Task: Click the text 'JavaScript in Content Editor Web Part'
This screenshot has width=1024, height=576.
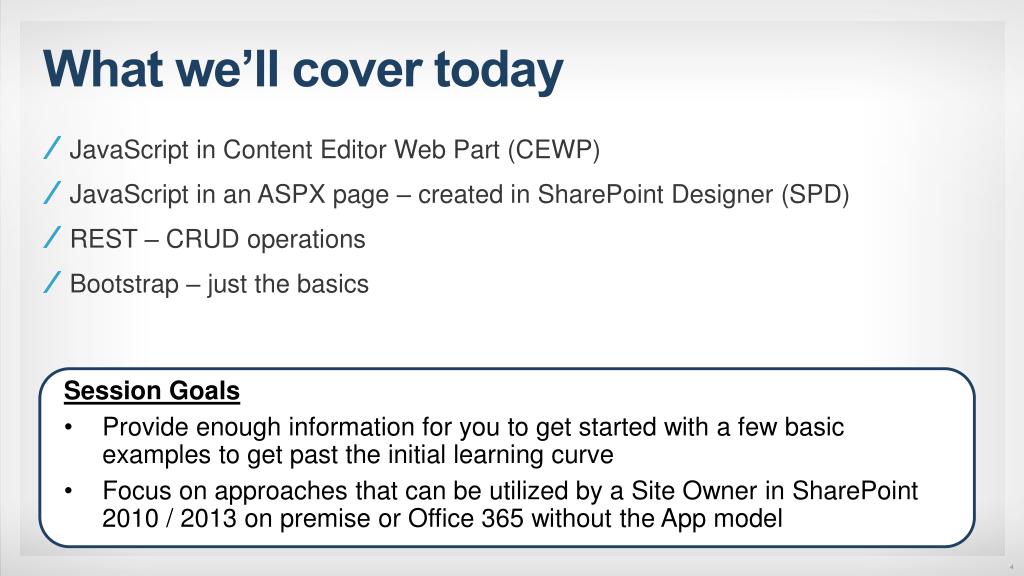Action: coord(285,150)
